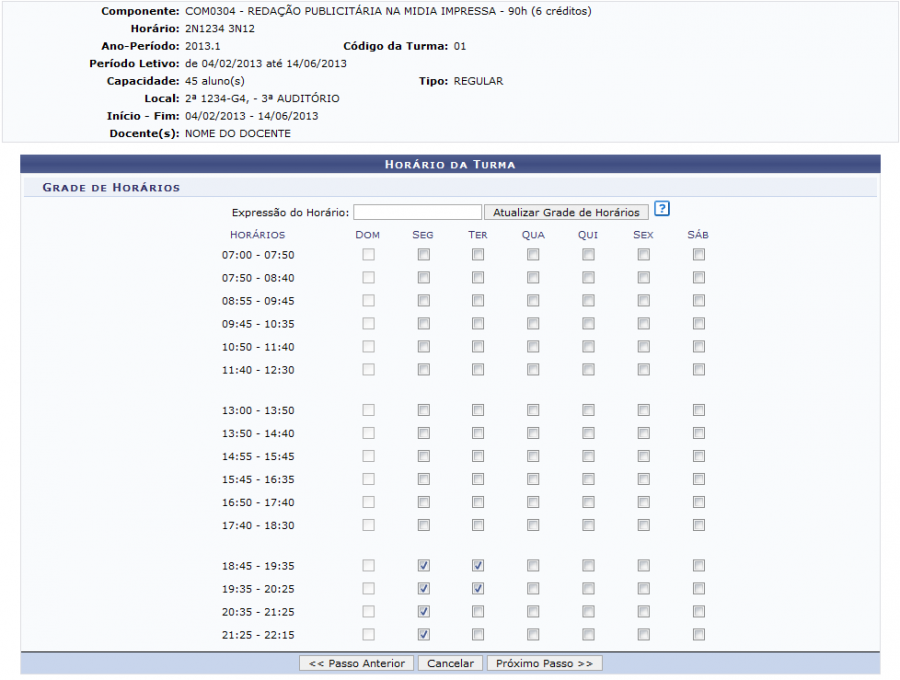Proceed with Próximo Passo button
This screenshot has width=900, height=680.
click(544, 663)
